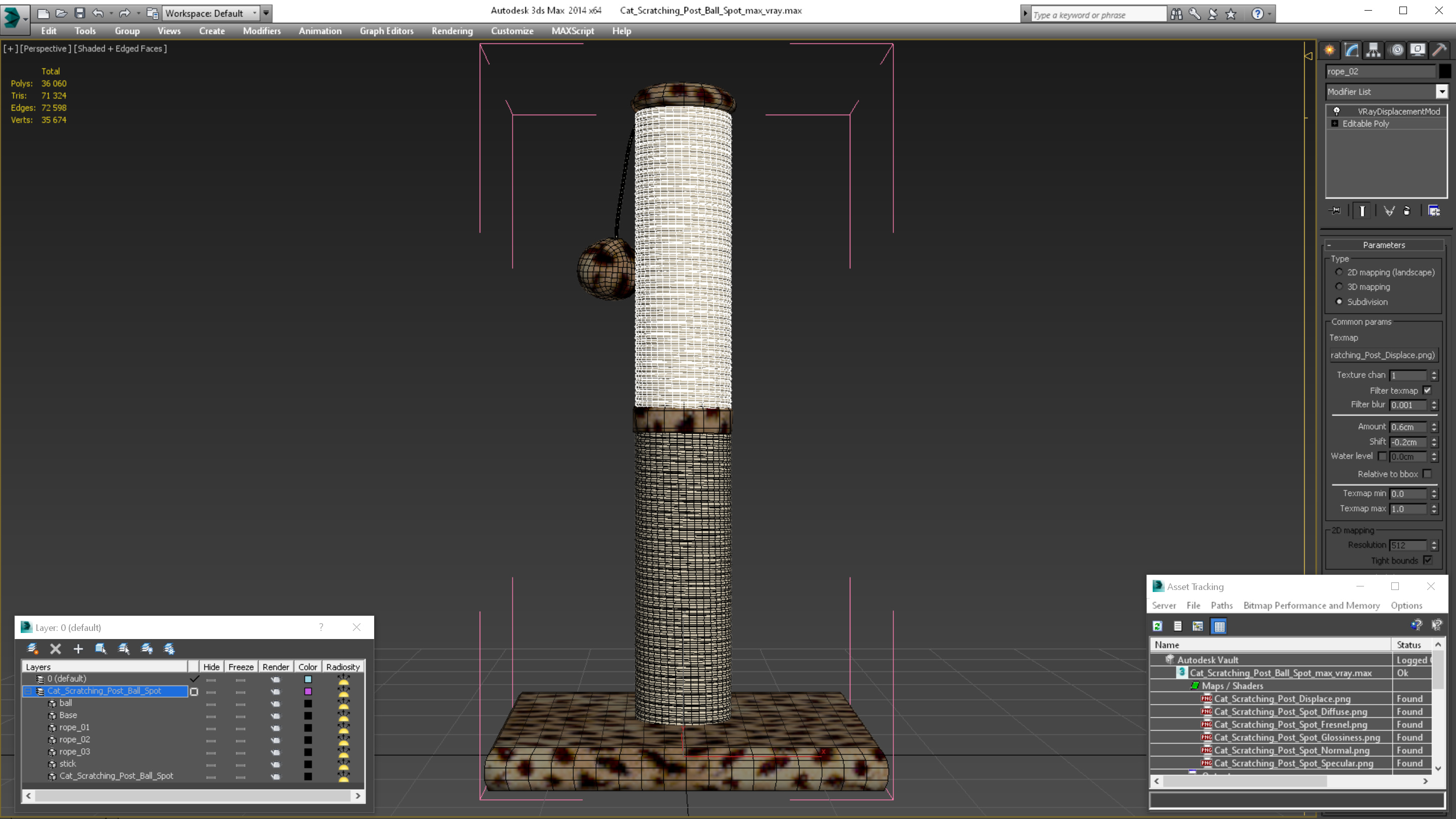Expand the Editable Poly modifier entry

(x=1335, y=124)
